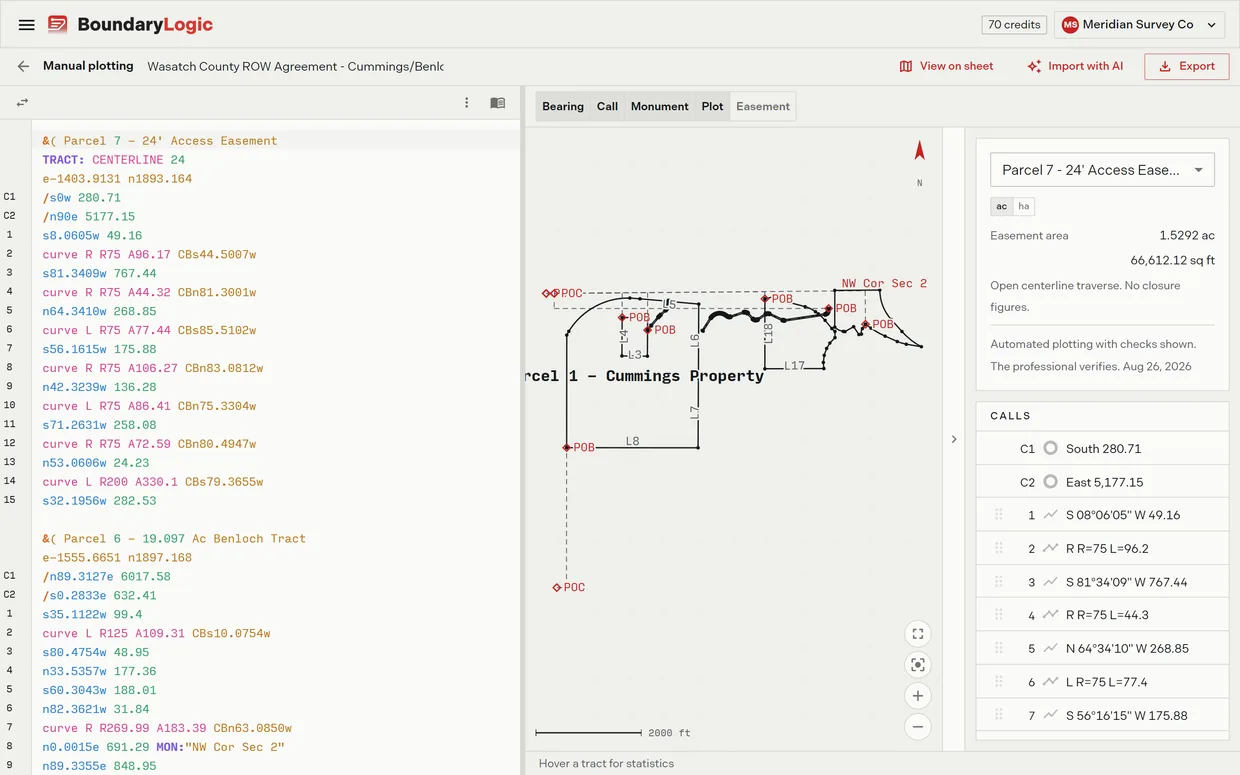This screenshot has height=775, width=1240.
Task: Collapse the side panel with chevron
Action: 953,439
